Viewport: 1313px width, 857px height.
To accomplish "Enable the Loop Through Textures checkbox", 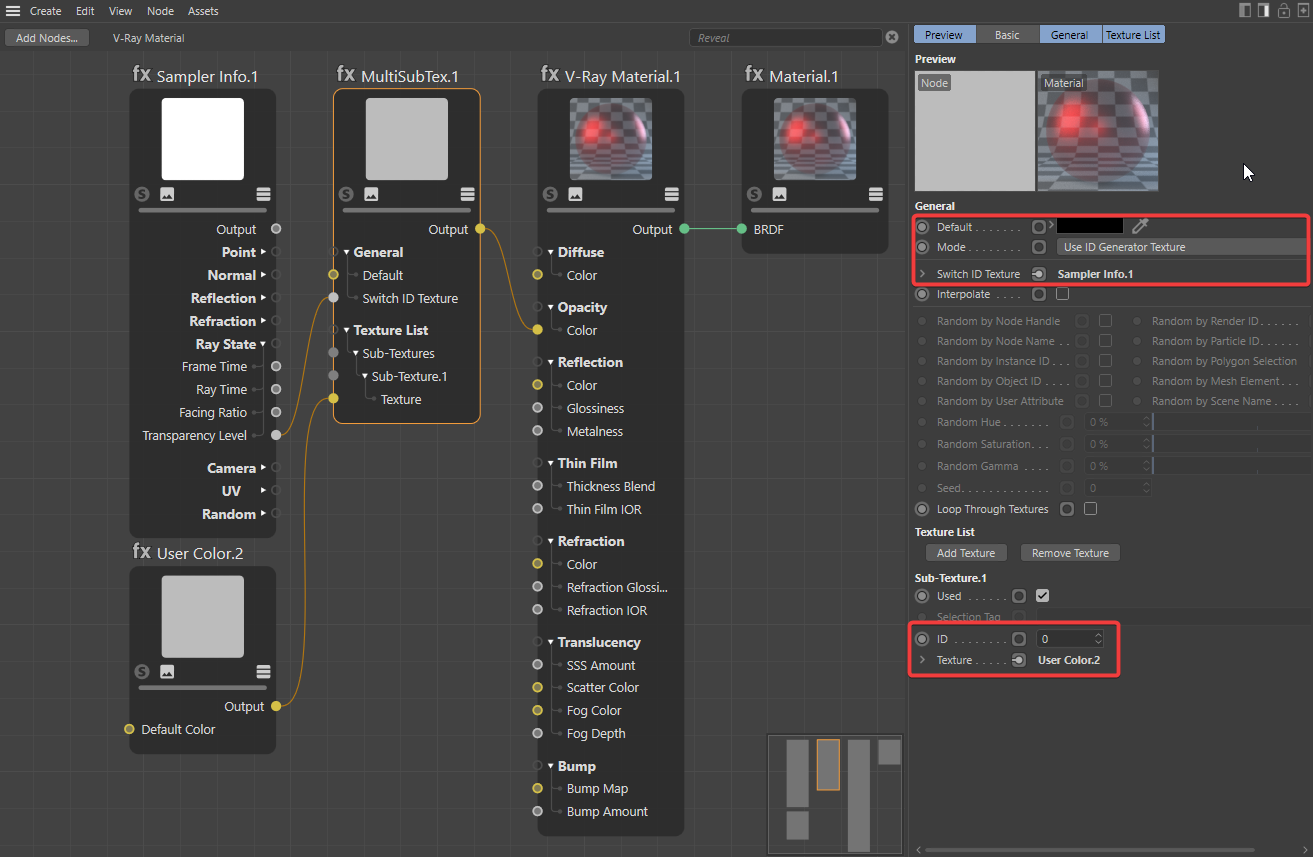I will (x=1090, y=509).
